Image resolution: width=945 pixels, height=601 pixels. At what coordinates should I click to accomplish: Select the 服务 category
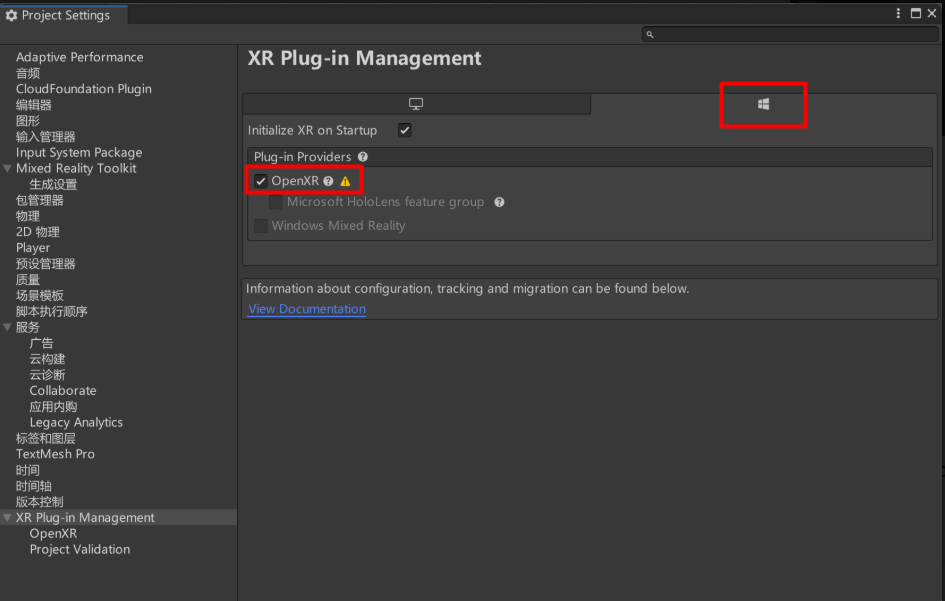28,327
